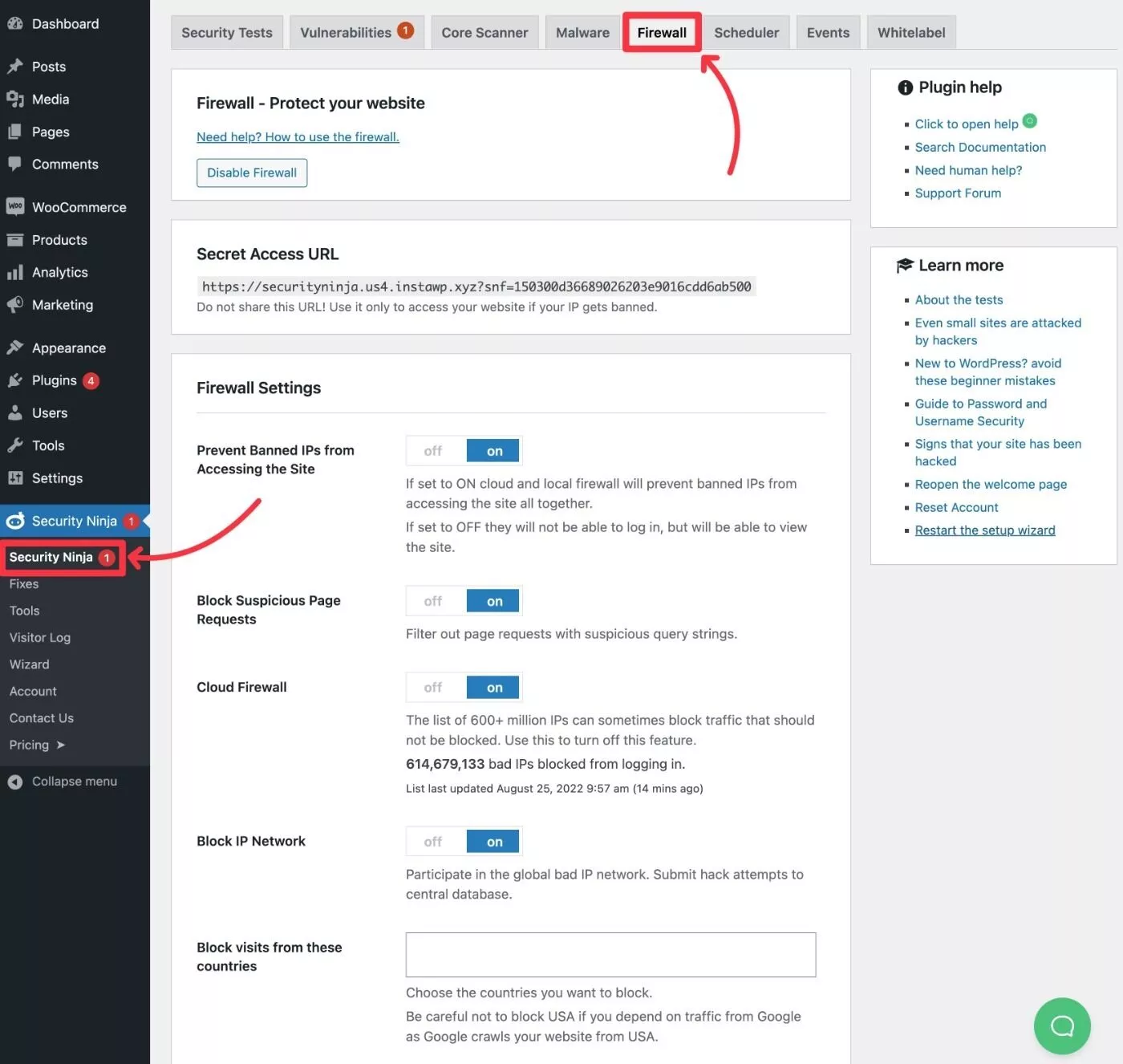Open the Need human help link
Viewport: 1123px width, 1064px height.
click(x=968, y=170)
